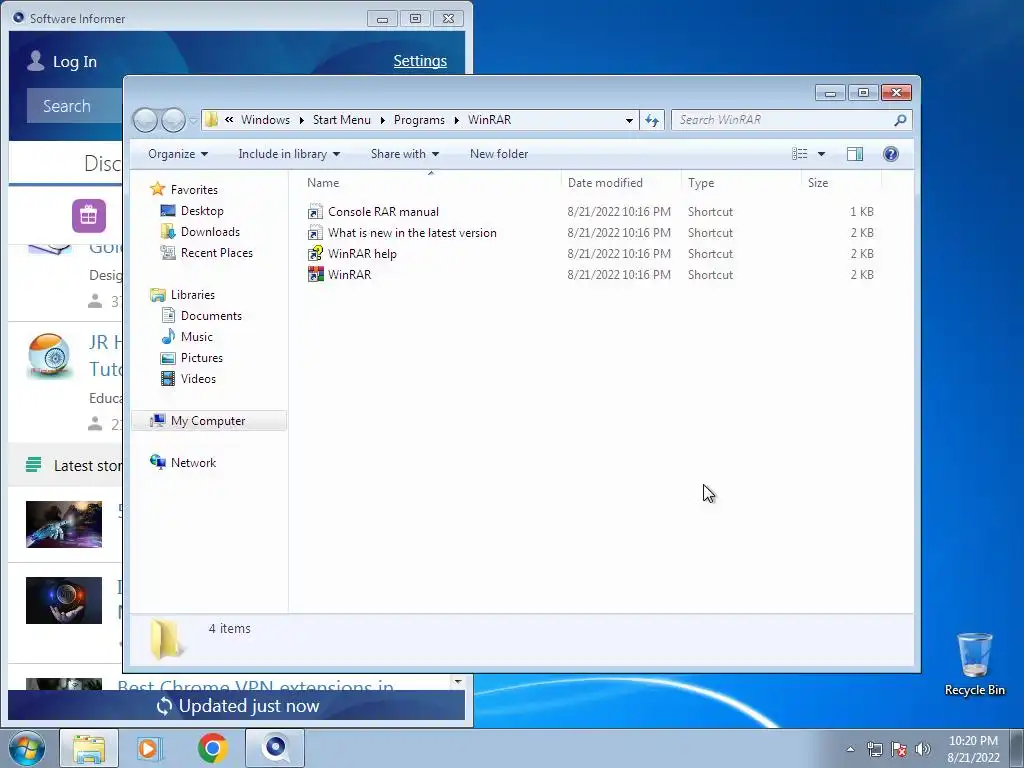Click the blue Help icon in the Explorer toolbar
Image resolution: width=1024 pixels, height=768 pixels.
click(x=891, y=154)
